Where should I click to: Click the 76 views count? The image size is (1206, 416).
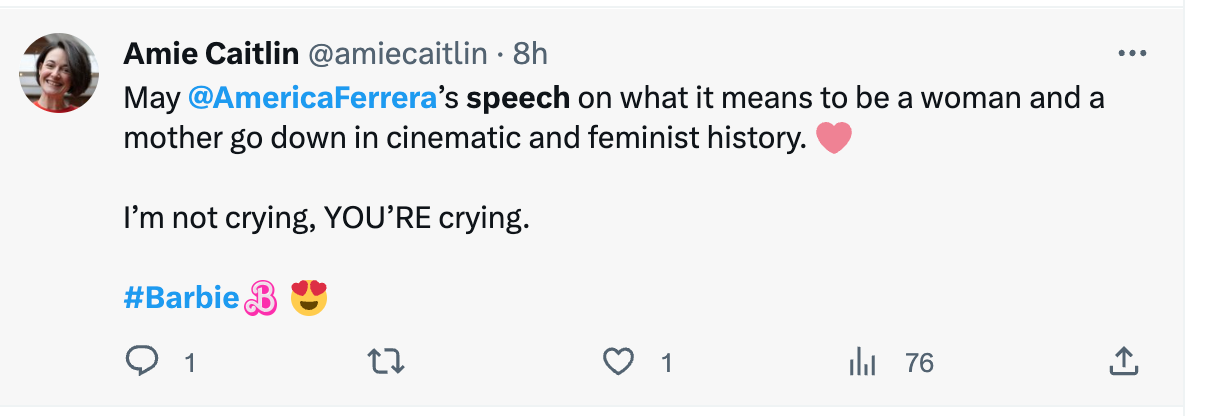[919, 362]
